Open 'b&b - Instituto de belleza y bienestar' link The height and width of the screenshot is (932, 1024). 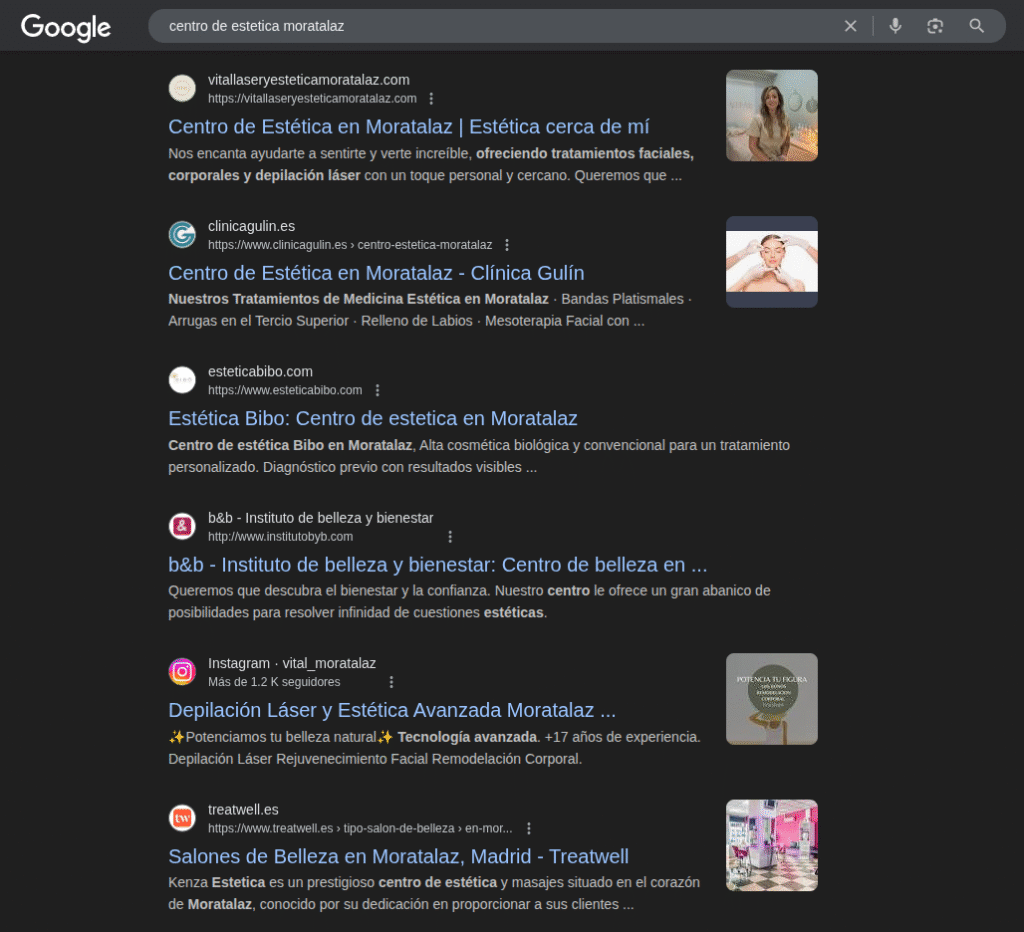click(438, 564)
